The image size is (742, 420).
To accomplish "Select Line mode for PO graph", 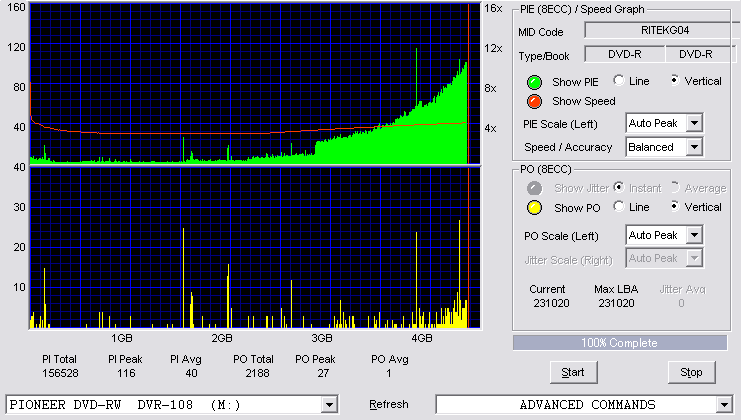I will click(x=618, y=206).
